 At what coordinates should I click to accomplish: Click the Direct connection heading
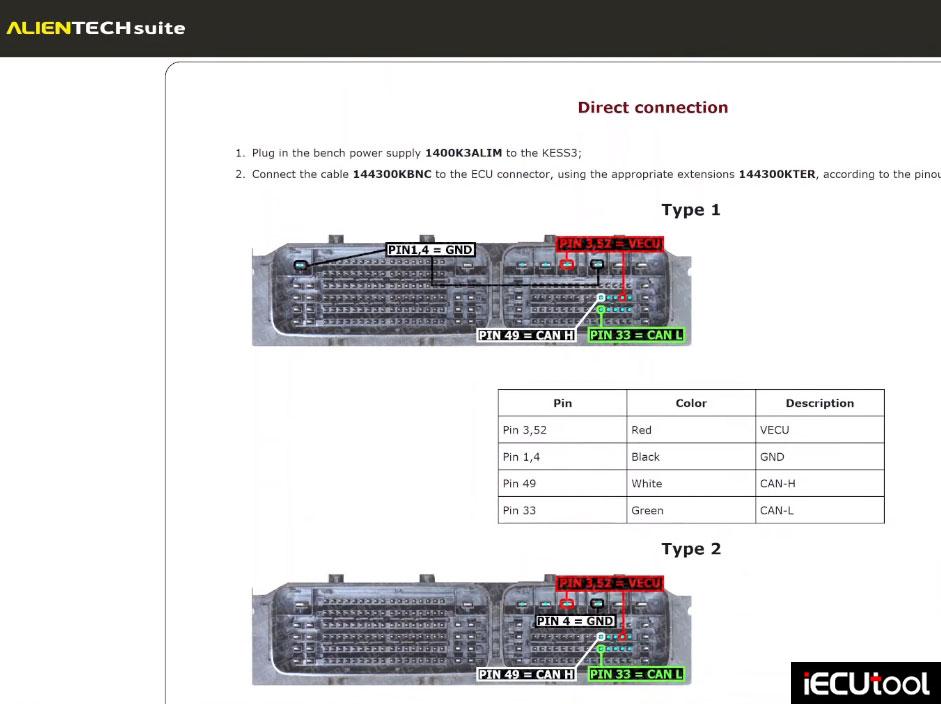[x=652, y=107]
